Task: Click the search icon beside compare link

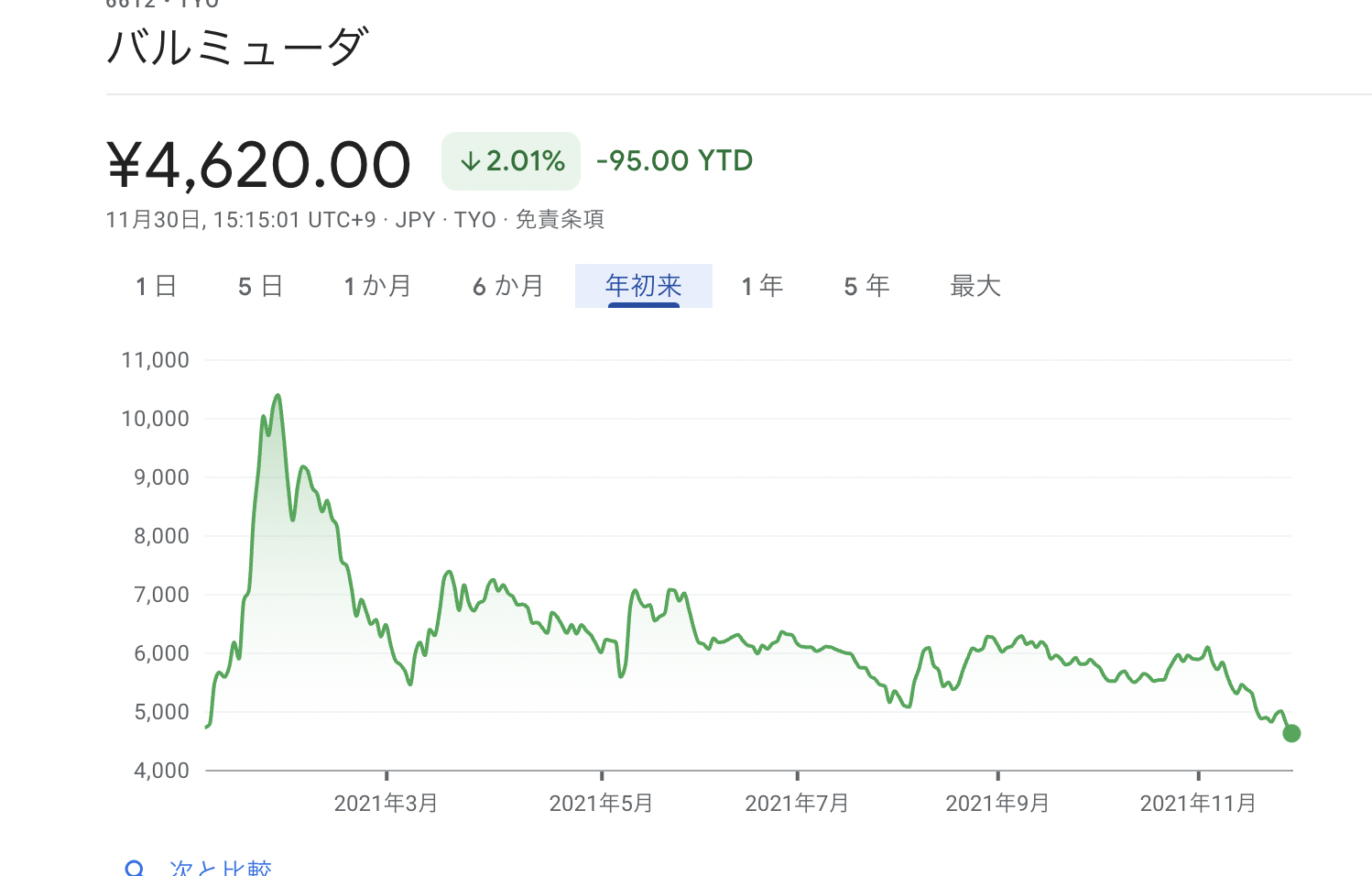Action: pos(135,869)
